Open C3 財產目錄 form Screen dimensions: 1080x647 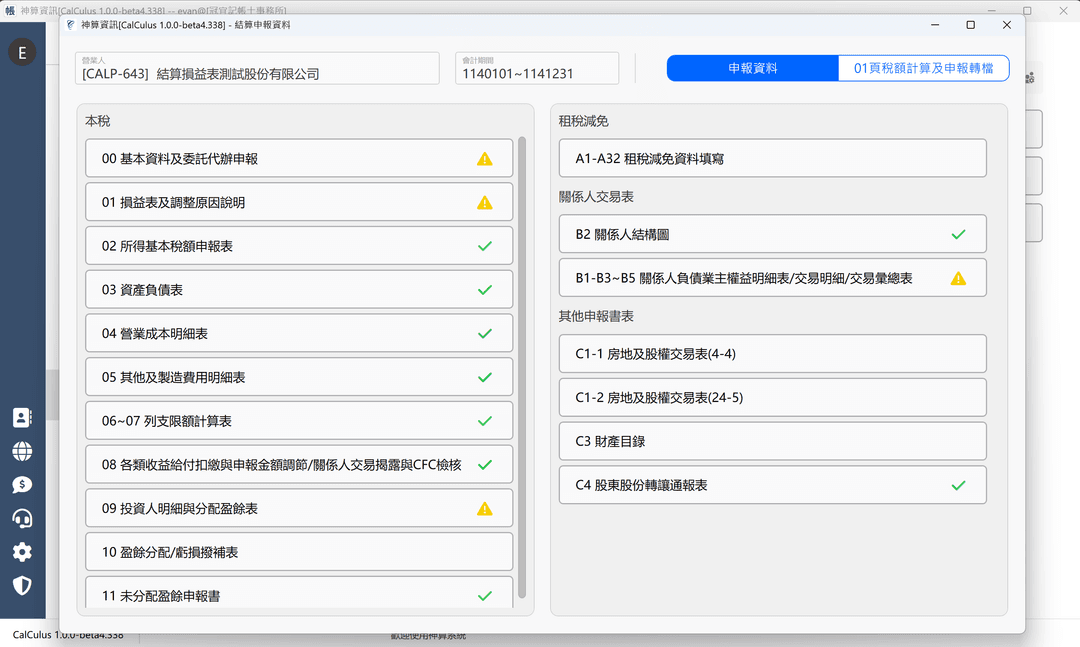point(772,441)
